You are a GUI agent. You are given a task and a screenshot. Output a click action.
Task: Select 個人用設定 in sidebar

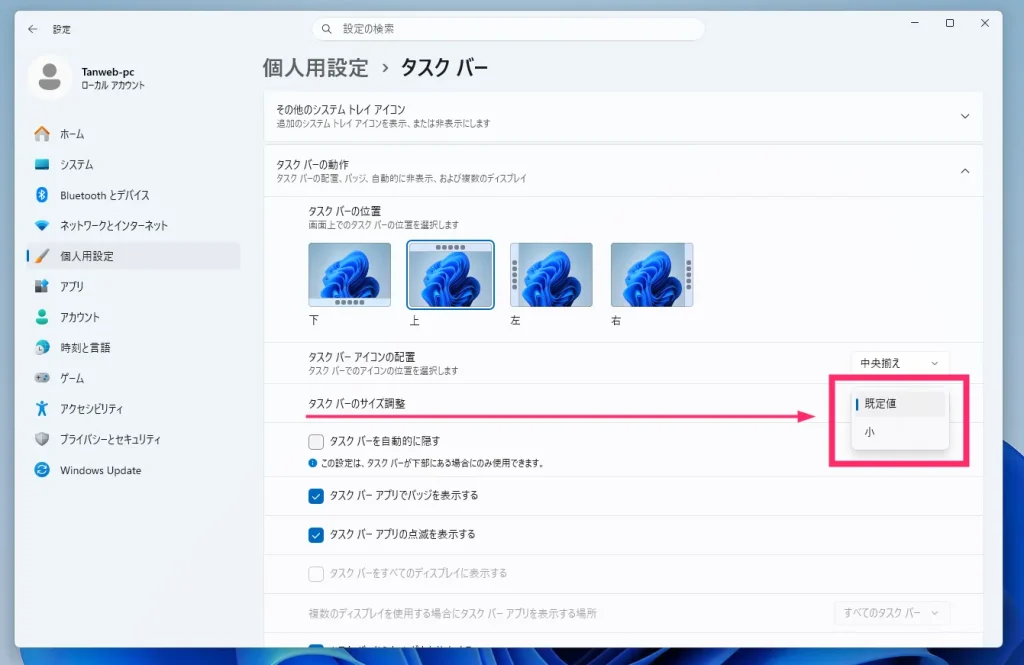(x=133, y=256)
